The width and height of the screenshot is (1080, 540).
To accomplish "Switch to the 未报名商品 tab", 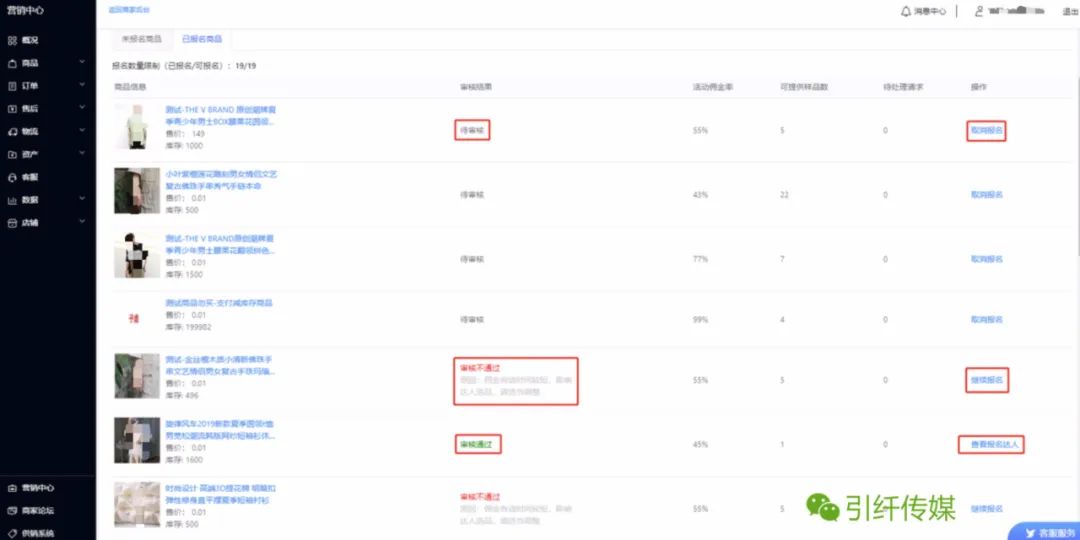I will tap(142, 39).
